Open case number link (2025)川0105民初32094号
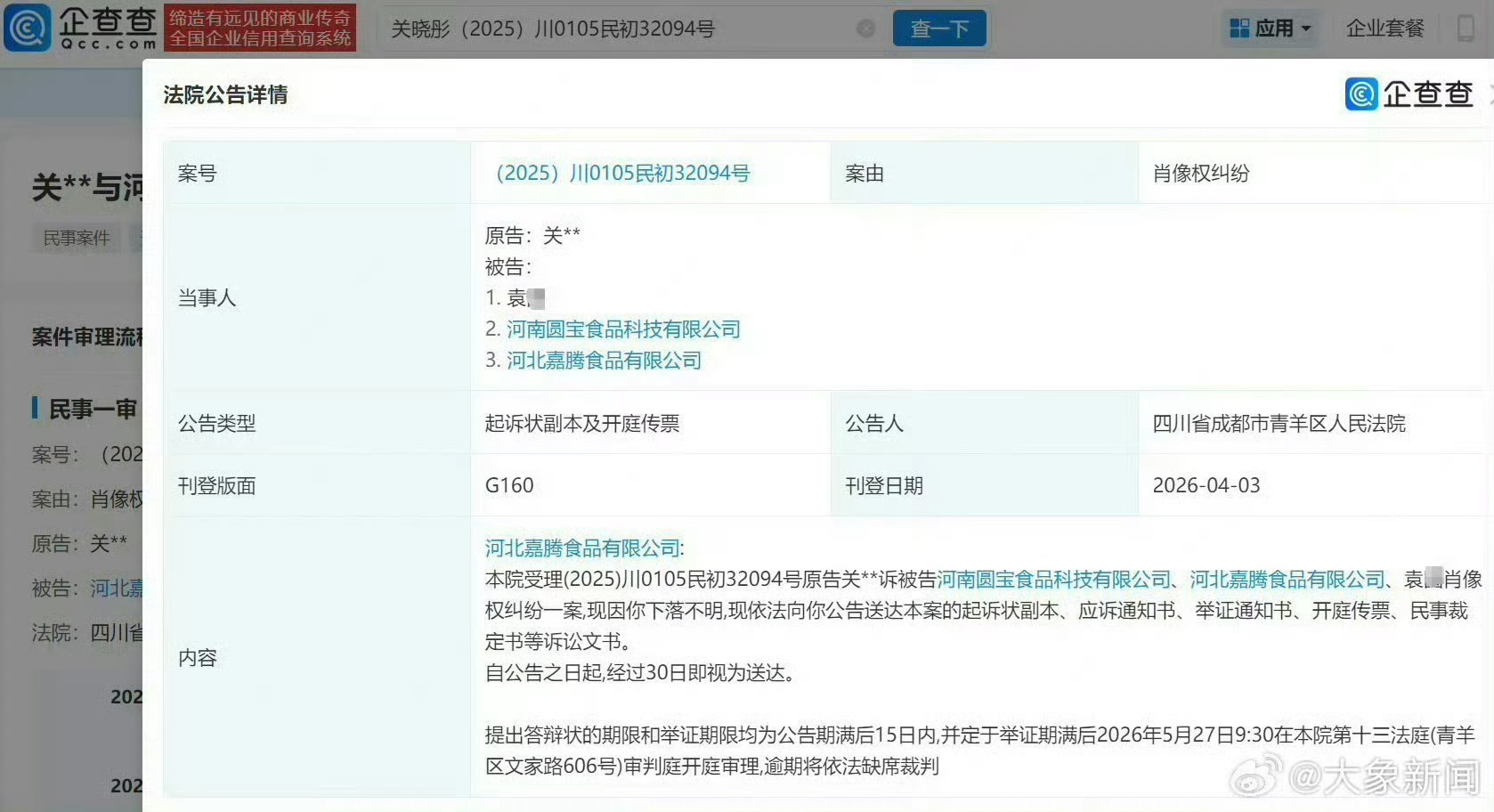Viewport: 1494px width, 812px height. (x=622, y=173)
